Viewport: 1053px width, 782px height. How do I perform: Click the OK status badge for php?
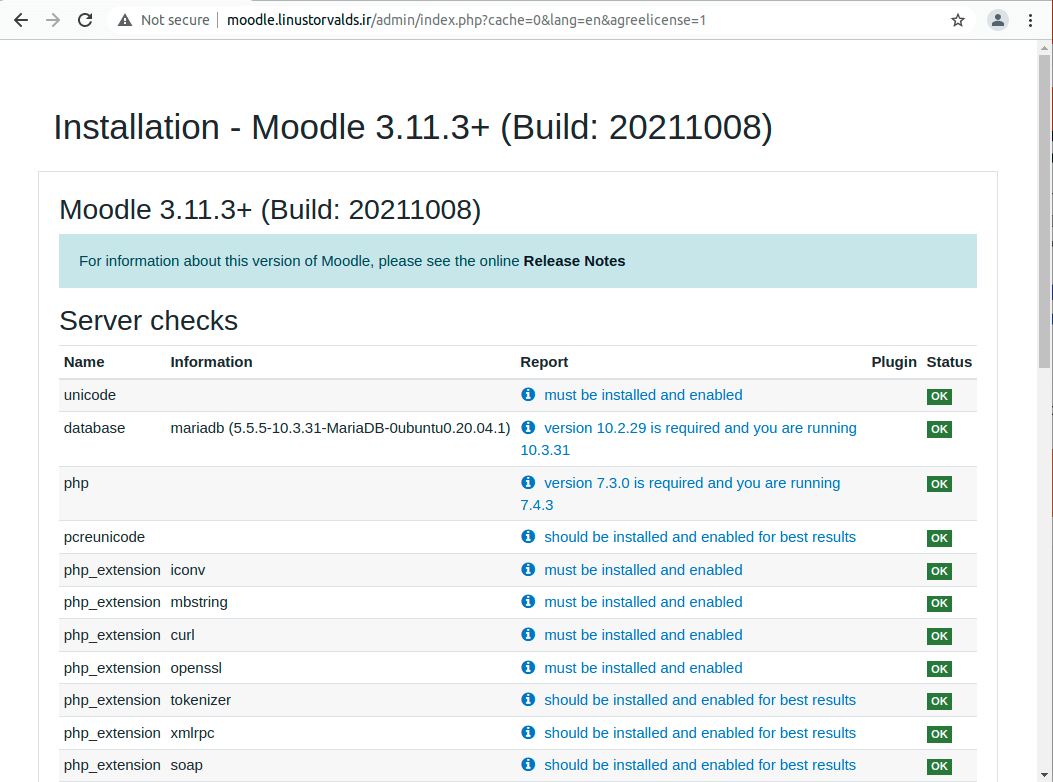pos(939,484)
